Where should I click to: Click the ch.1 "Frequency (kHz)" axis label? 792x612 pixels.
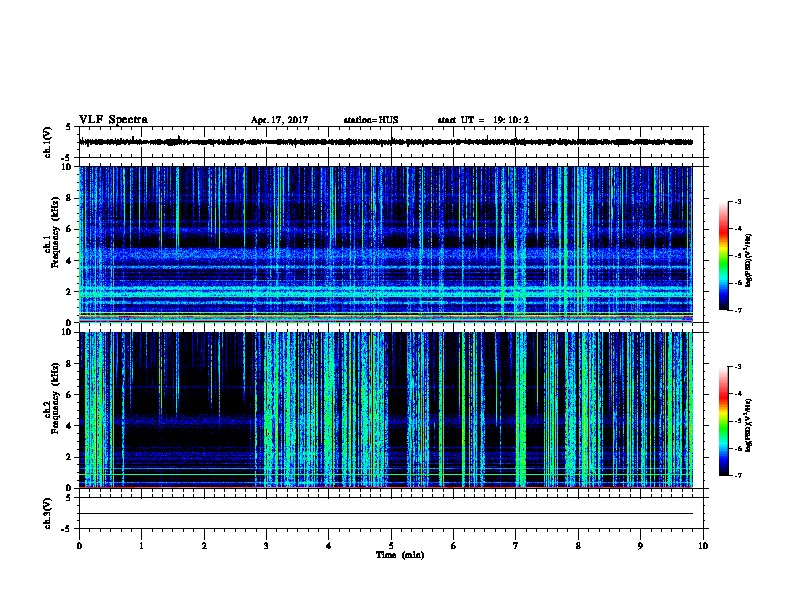click(56, 232)
